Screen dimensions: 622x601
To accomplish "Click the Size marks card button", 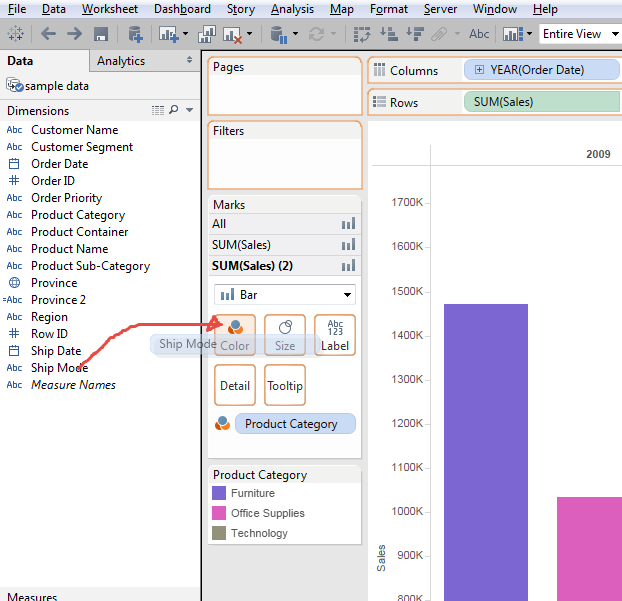I will click(285, 335).
